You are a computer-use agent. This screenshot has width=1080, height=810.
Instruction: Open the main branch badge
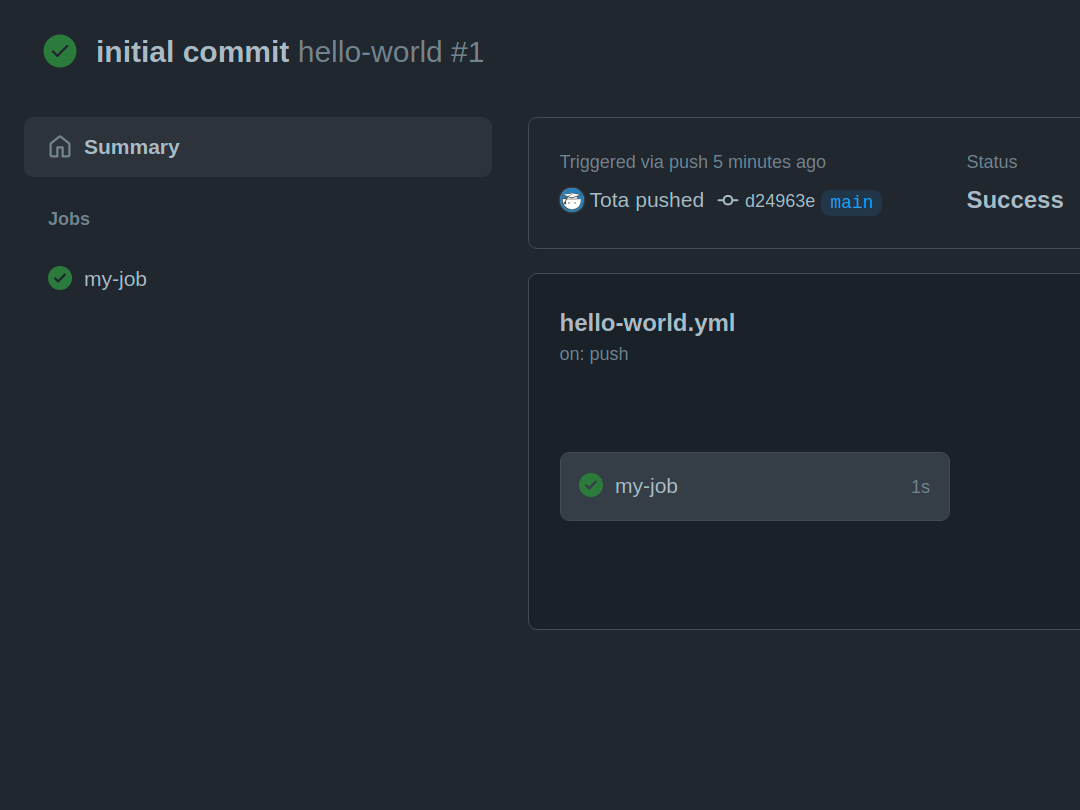(x=851, y=202)
